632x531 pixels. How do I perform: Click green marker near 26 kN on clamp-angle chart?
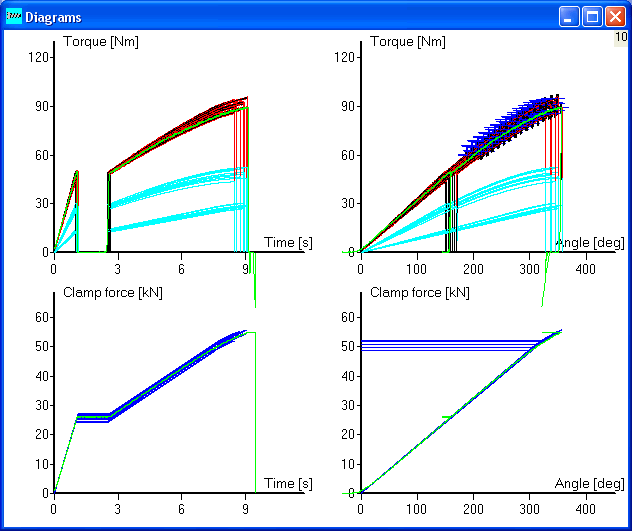[447, 417]
